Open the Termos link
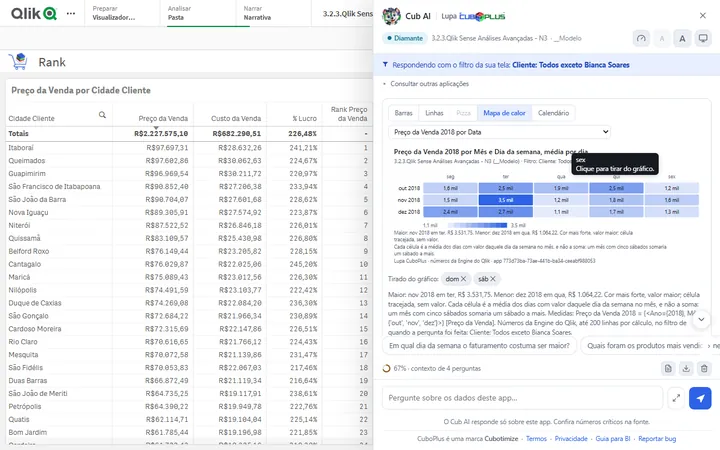The image size is (720, 450). tap(536, 439)
